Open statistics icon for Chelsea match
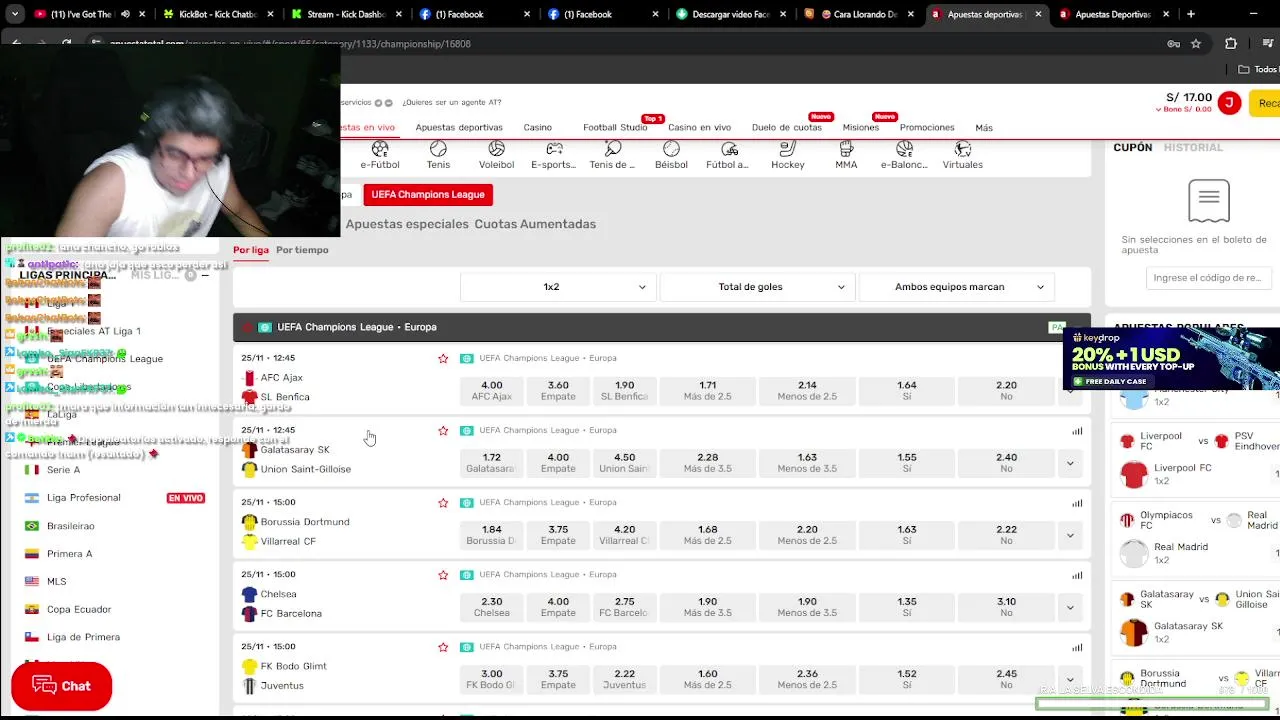Screen dimensions: 1280x720 pos(1077,575)
